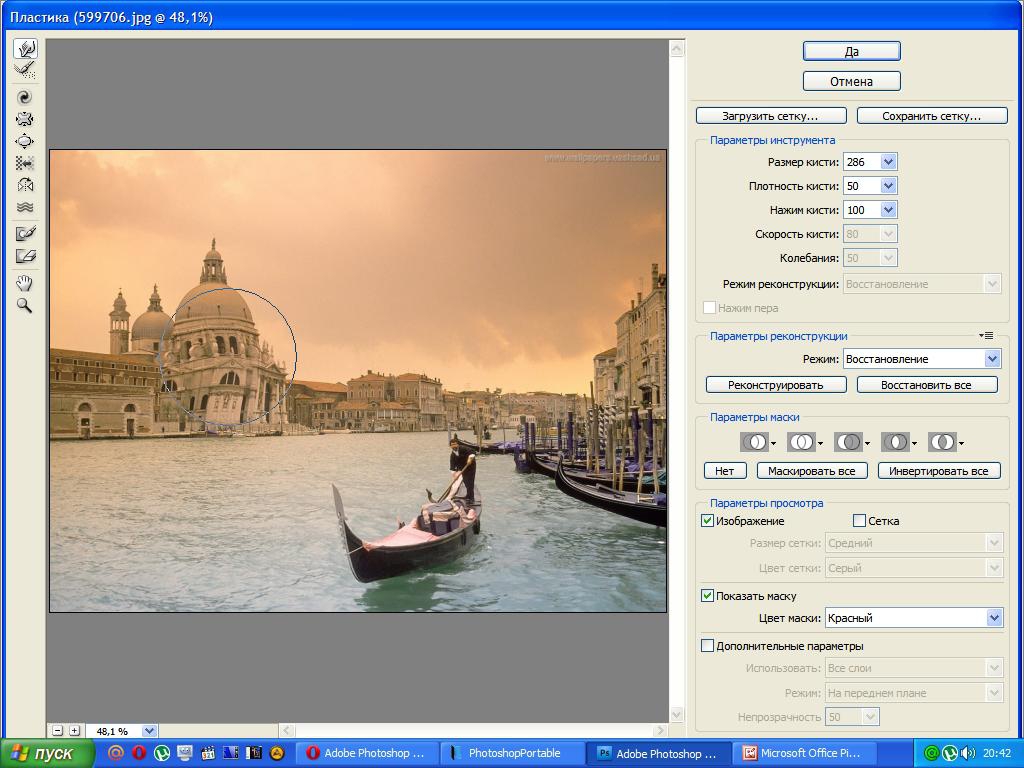This screenshot has height=768, width=1024.
Task: Switch to PhotoshopPortable in the taskbar
Action: pyautogui.click(x=513, y=753)
